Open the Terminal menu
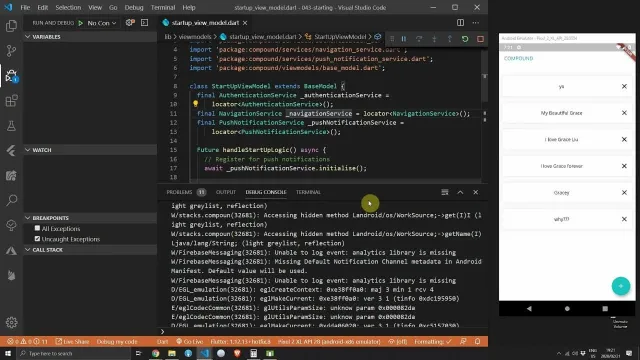 (x=162, y=7)
